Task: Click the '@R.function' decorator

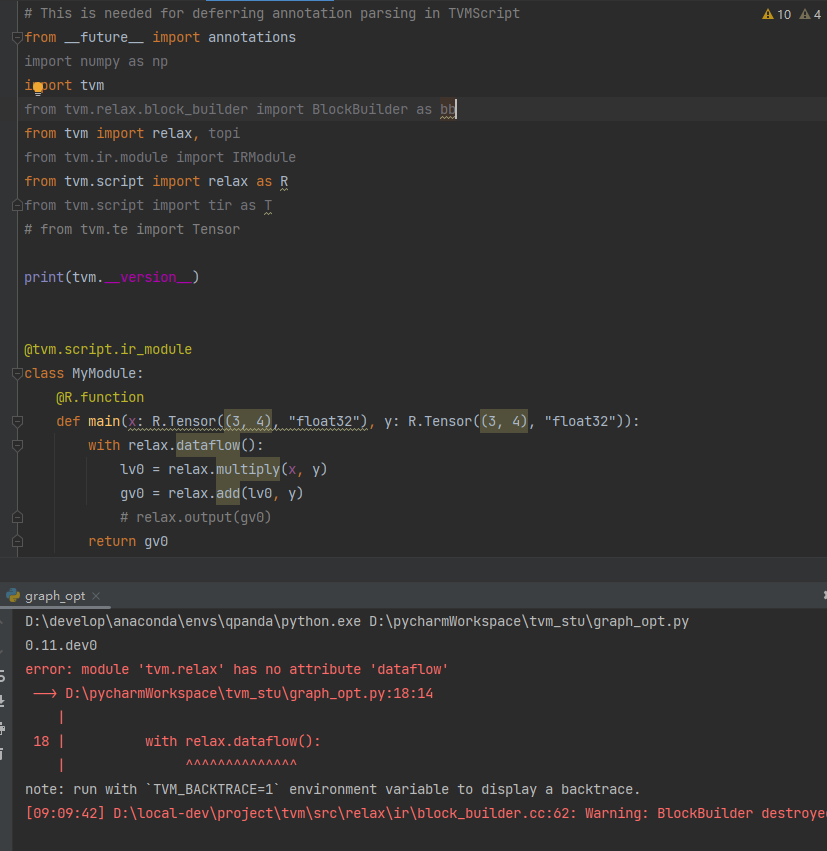Action: (100, 397)
